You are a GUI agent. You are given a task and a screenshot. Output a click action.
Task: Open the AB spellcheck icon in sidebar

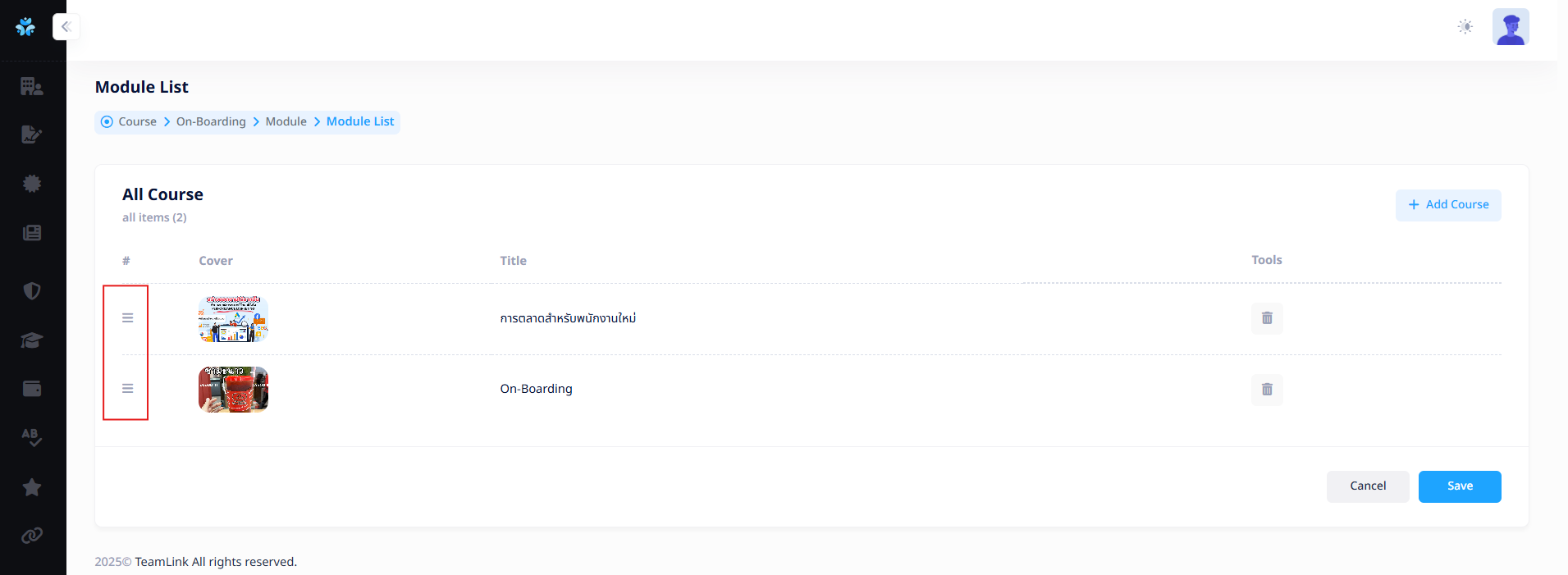pos(32,437)
